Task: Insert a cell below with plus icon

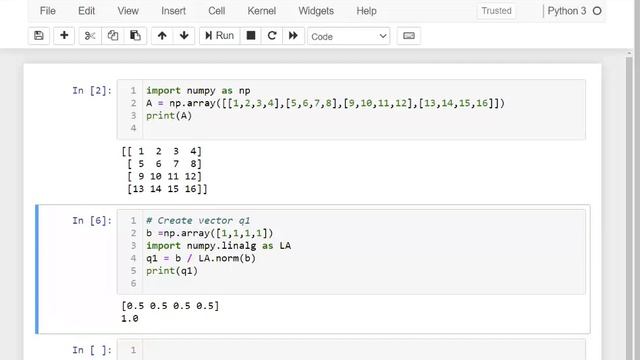Action: click(64, 36)
